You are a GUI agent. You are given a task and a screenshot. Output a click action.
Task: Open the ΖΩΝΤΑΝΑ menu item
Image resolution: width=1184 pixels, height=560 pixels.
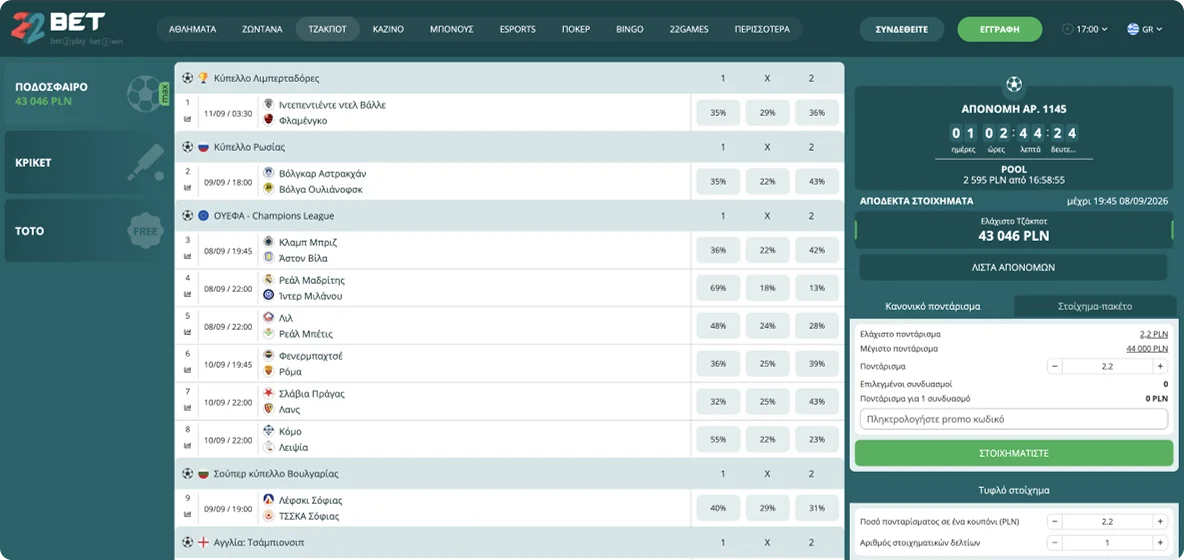click(x=262, y=29)
